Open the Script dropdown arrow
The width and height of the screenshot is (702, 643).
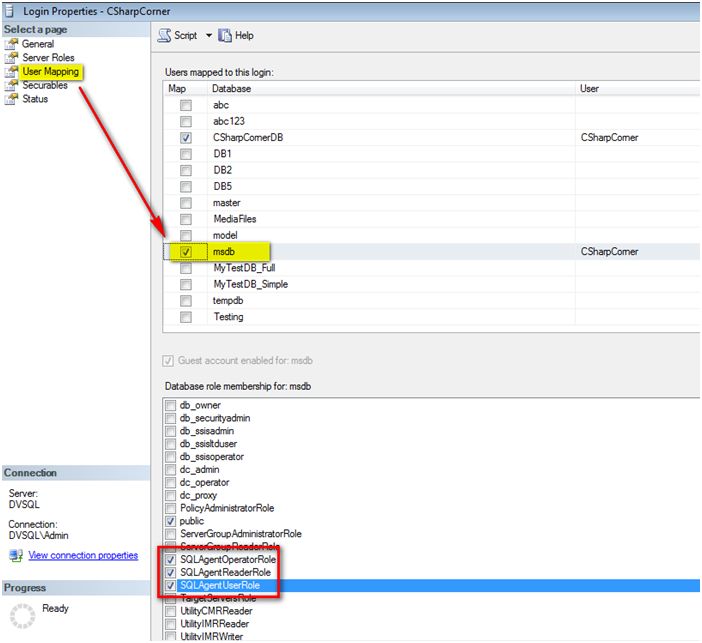209,35
